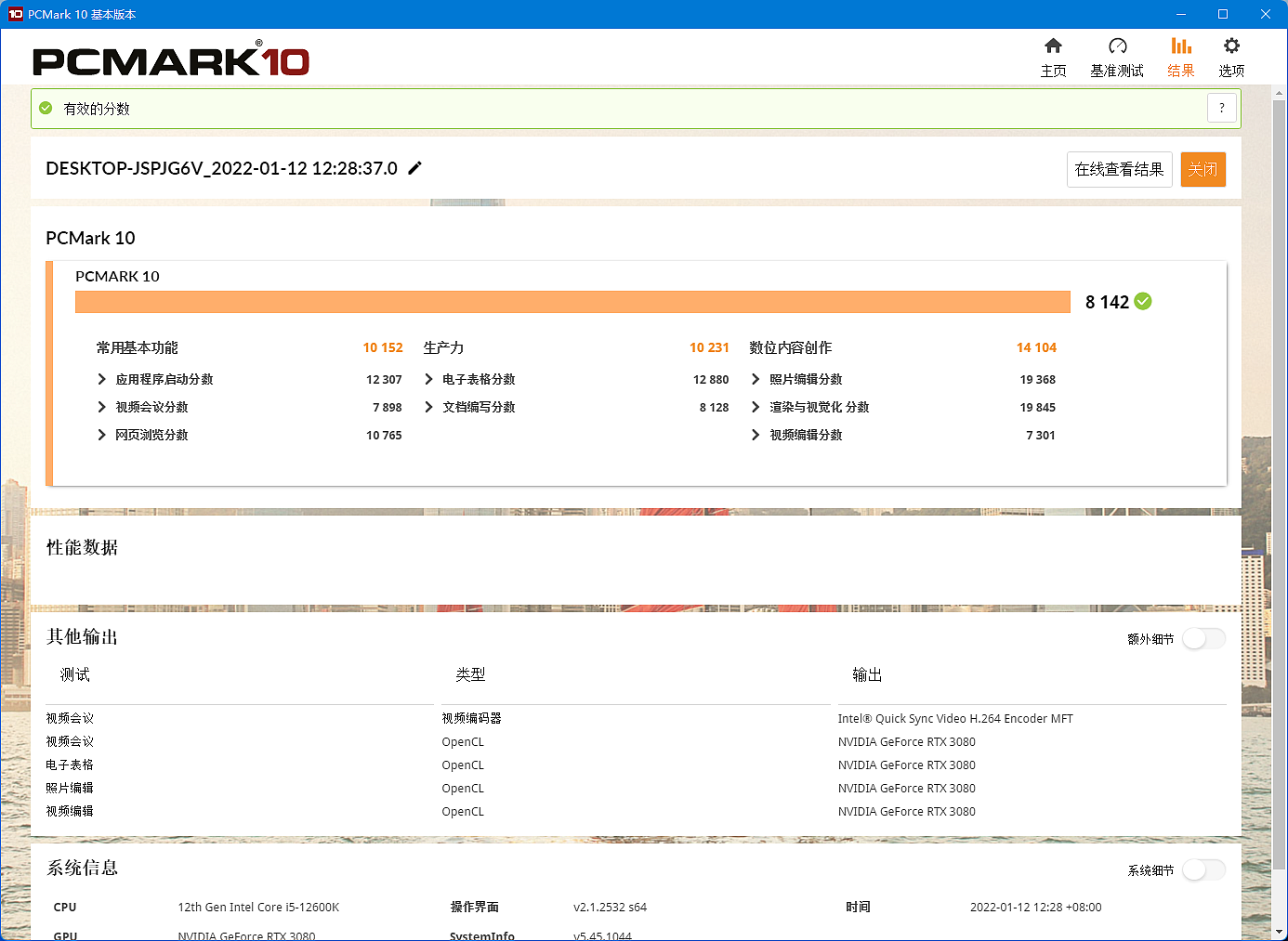Click the 电子表格 test row
Screen dimensions: 1288x941
70,765
